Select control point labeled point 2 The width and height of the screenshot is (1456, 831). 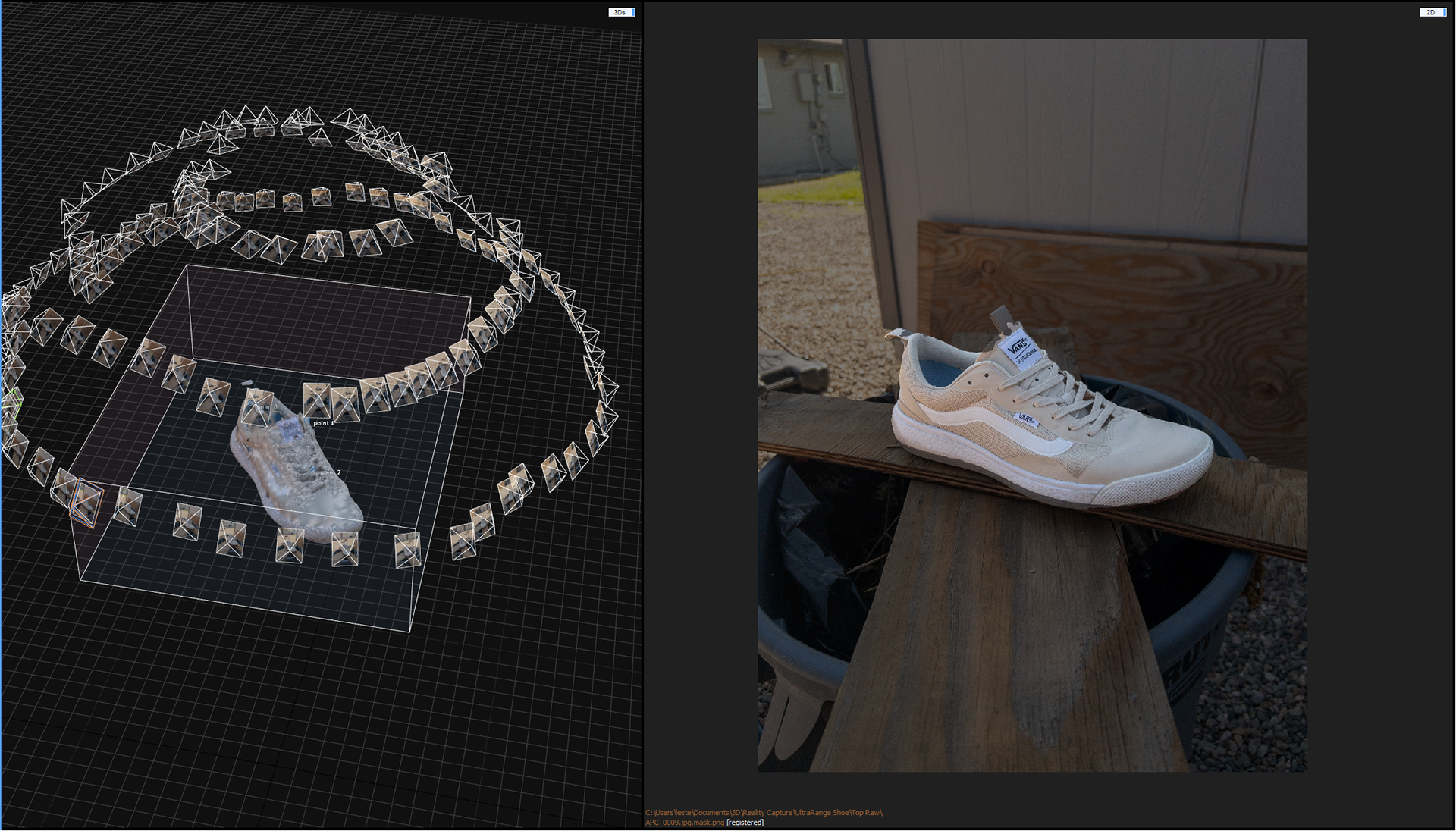coord(330,472)
